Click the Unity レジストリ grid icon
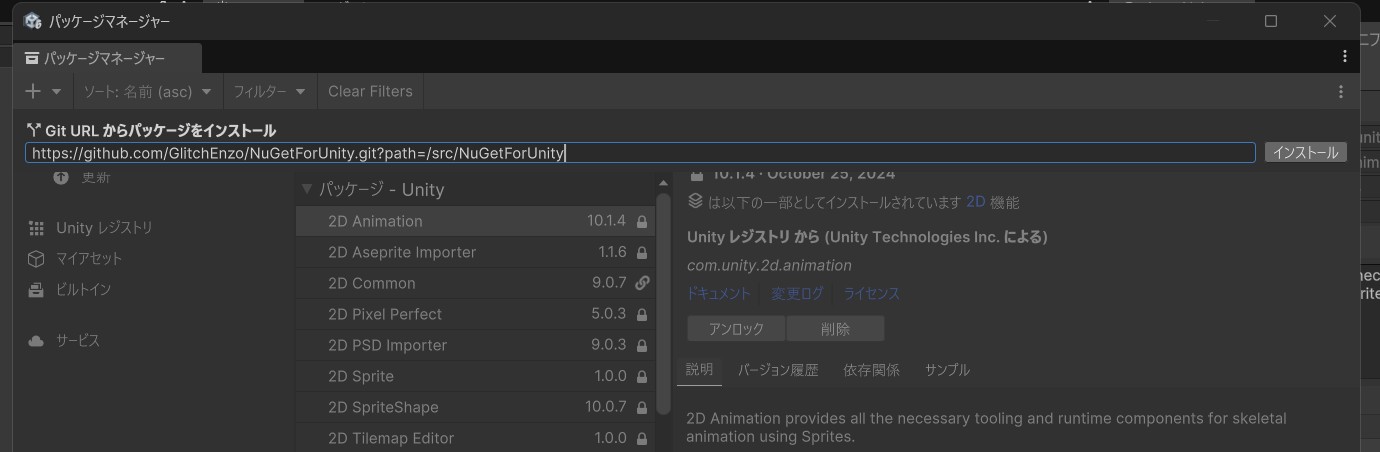The height and width of the screenshot is (452, 1380). (37, 228)
